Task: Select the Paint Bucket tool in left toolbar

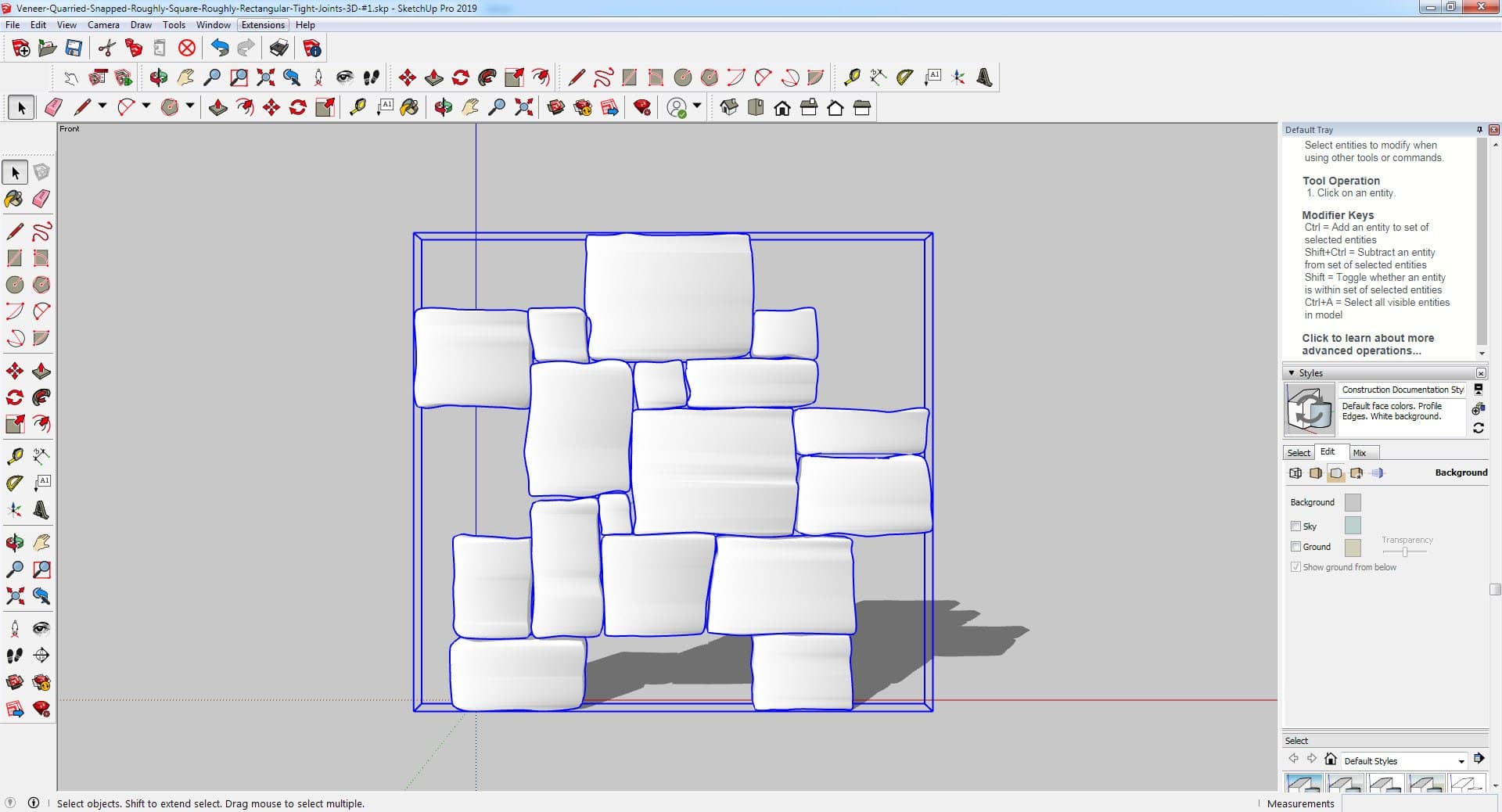Action: (x=14, y=199)
